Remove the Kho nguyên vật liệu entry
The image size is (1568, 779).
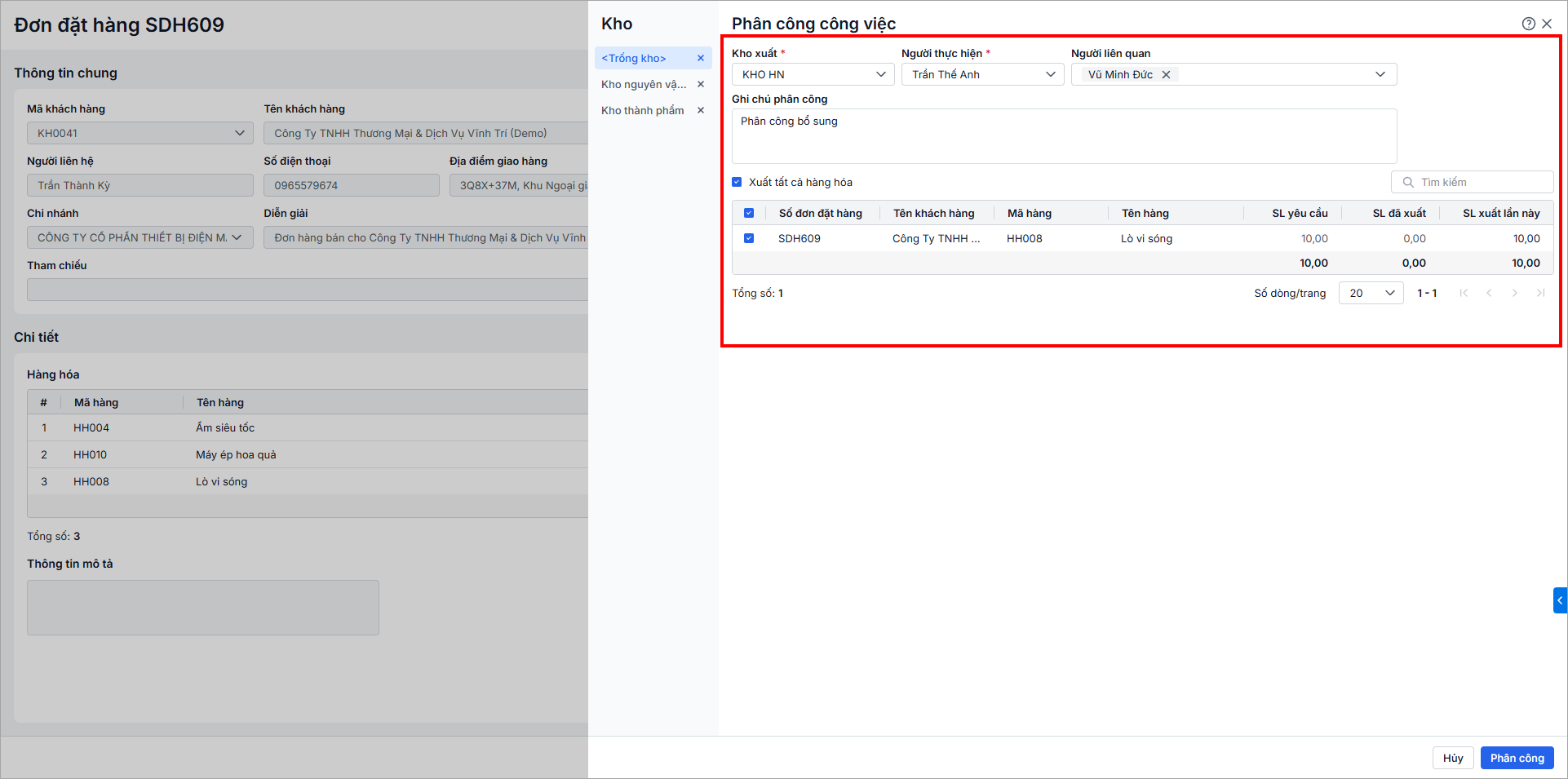click(700, 84)
